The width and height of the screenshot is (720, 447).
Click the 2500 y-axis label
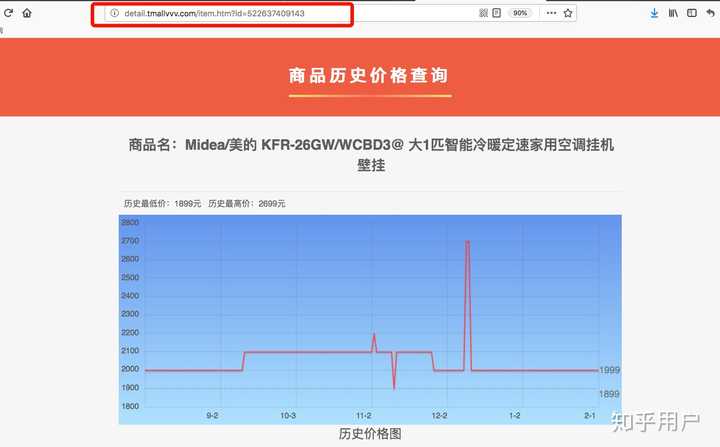[130, 277]
